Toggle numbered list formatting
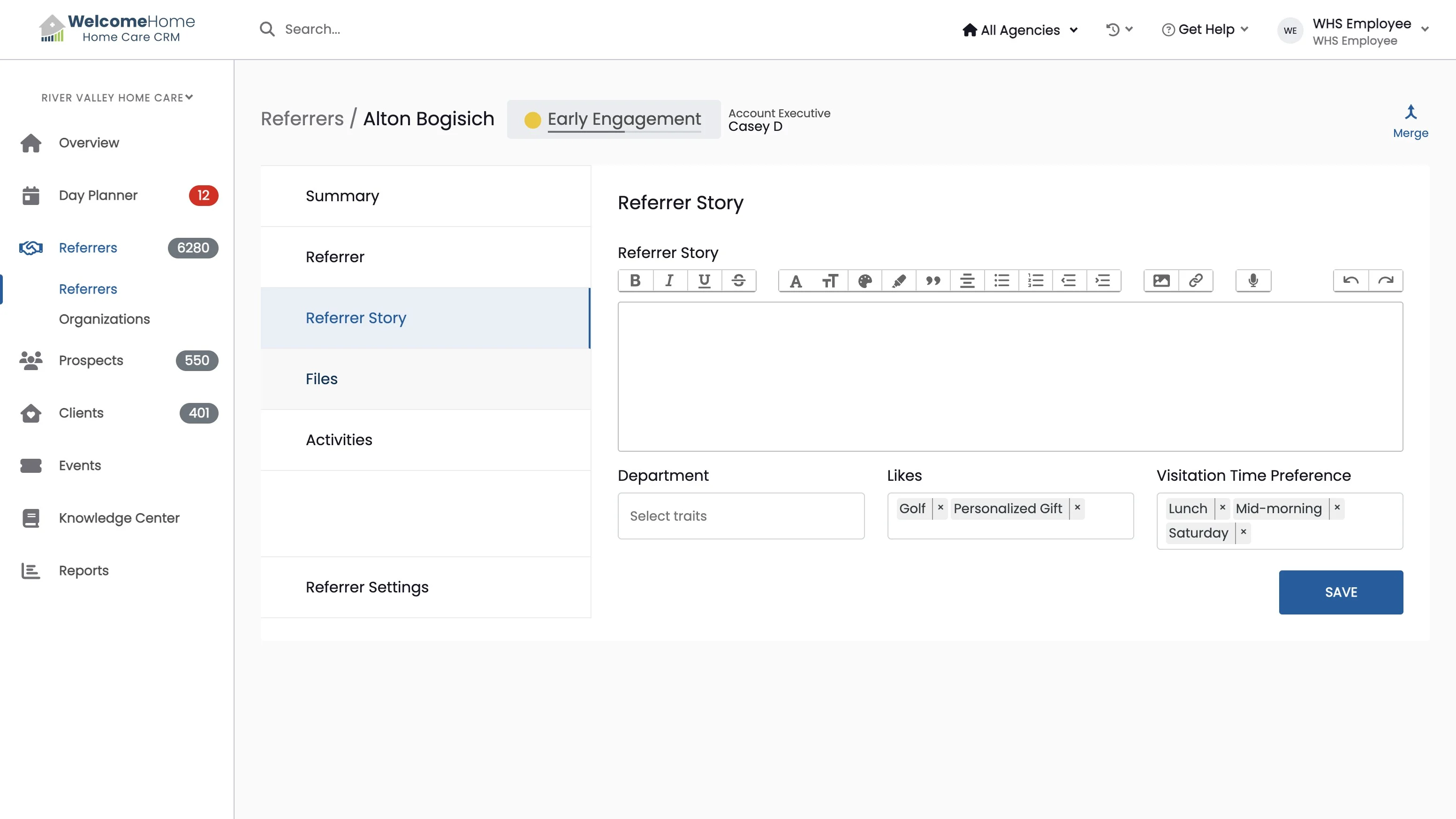The width and height of the screenshot is (1456, 819). [1036, 281]
